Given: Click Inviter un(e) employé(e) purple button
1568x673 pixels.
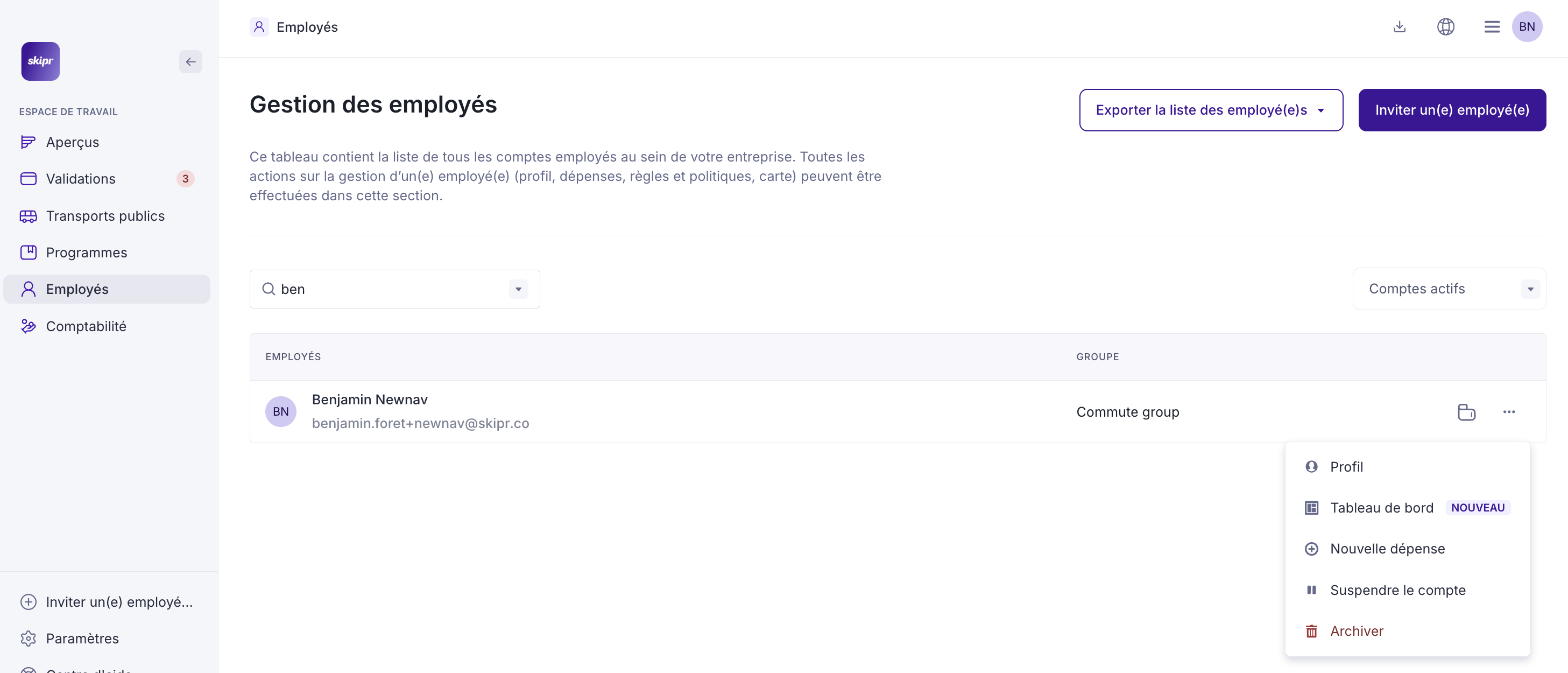Looking at the screenshot, I should pos(1452,110).
